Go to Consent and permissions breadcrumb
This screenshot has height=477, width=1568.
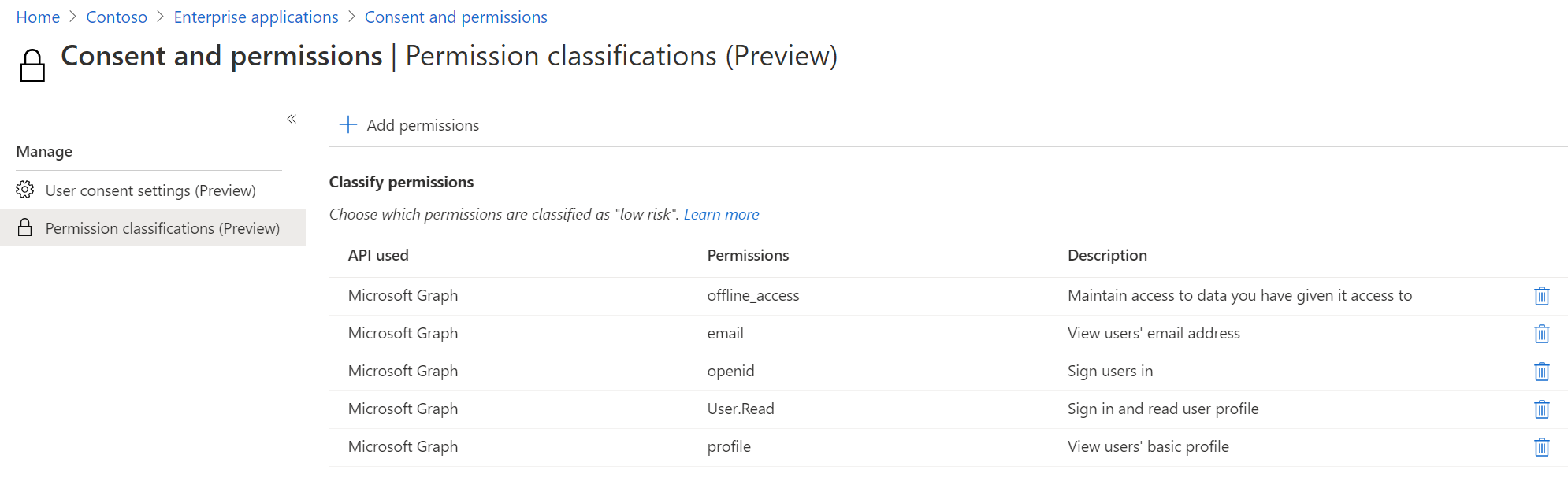pyautogui.click(x=455, y=17)
